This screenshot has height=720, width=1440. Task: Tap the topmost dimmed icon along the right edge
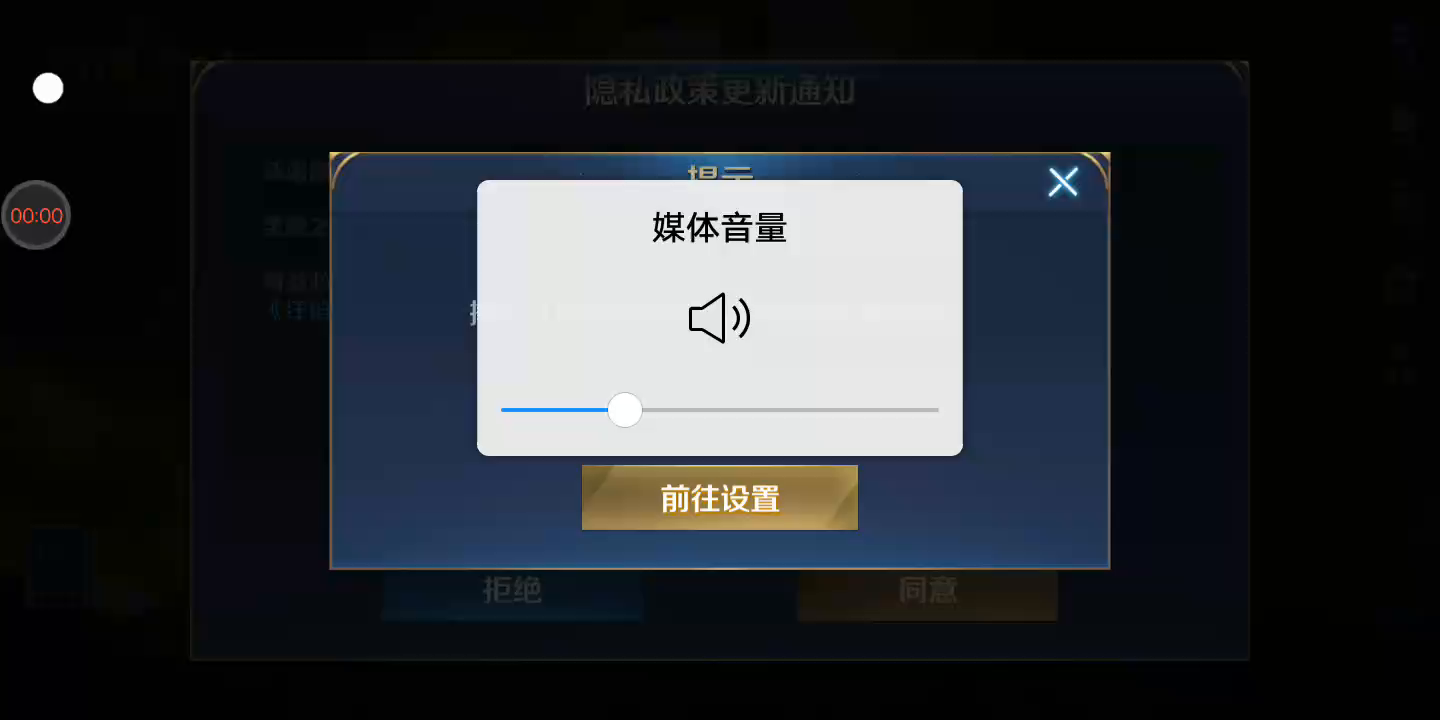[1404, 42]
